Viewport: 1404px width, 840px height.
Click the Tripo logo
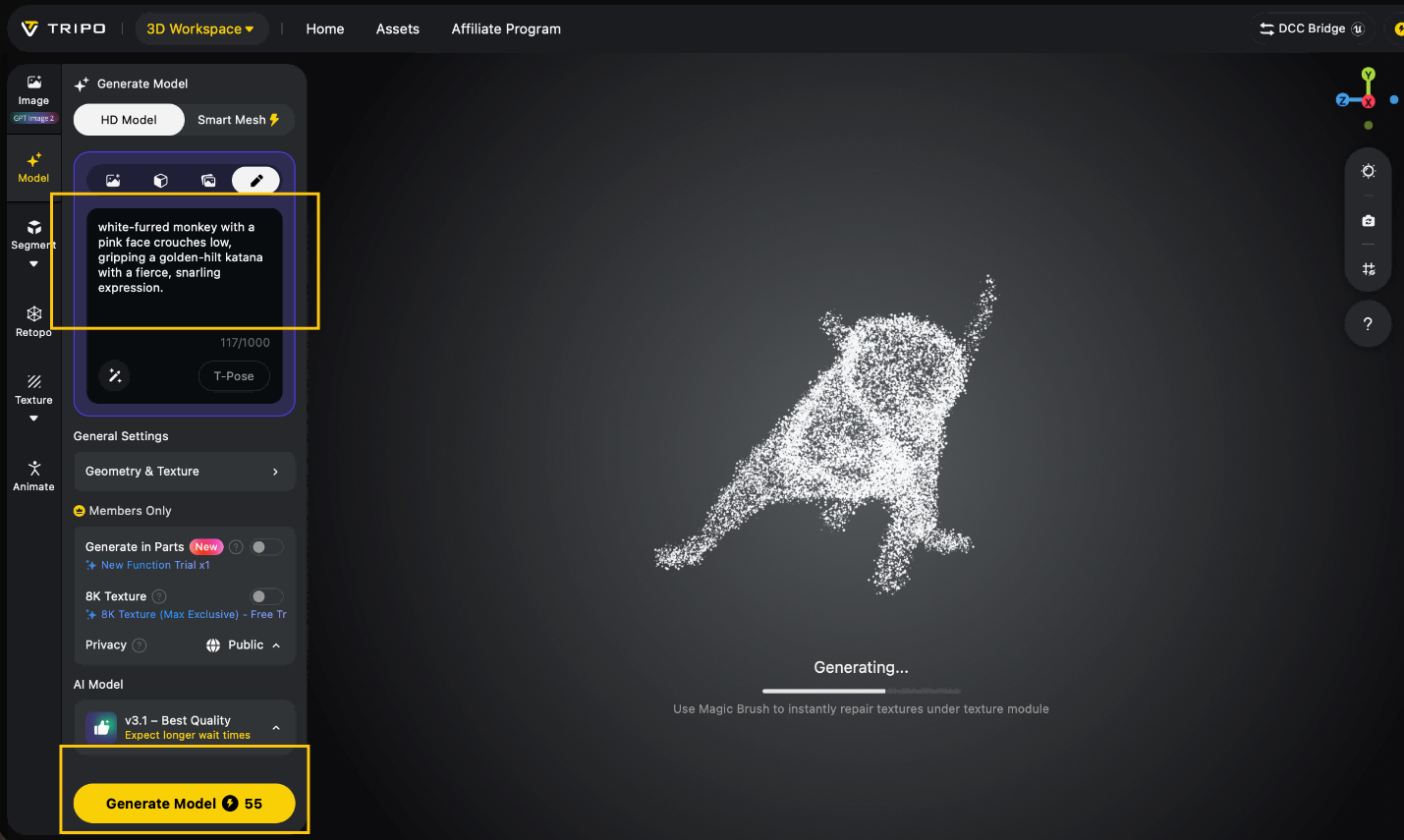click(63, 28)
